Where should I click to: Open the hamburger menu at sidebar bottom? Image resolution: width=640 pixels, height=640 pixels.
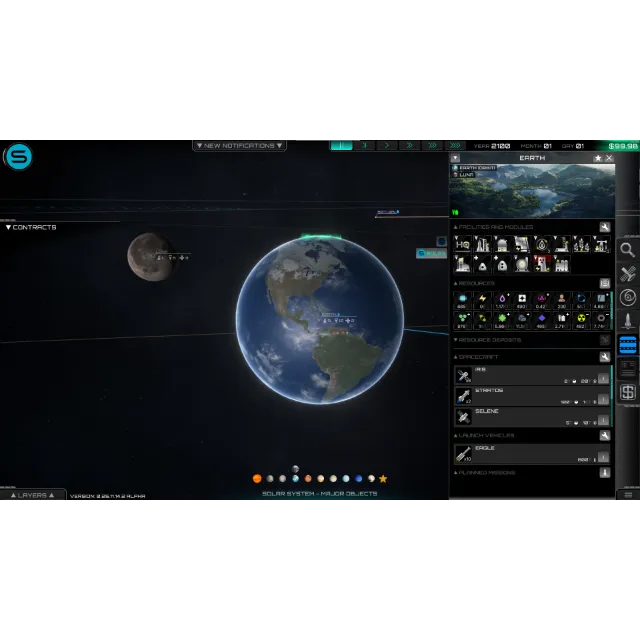[628, 495]
